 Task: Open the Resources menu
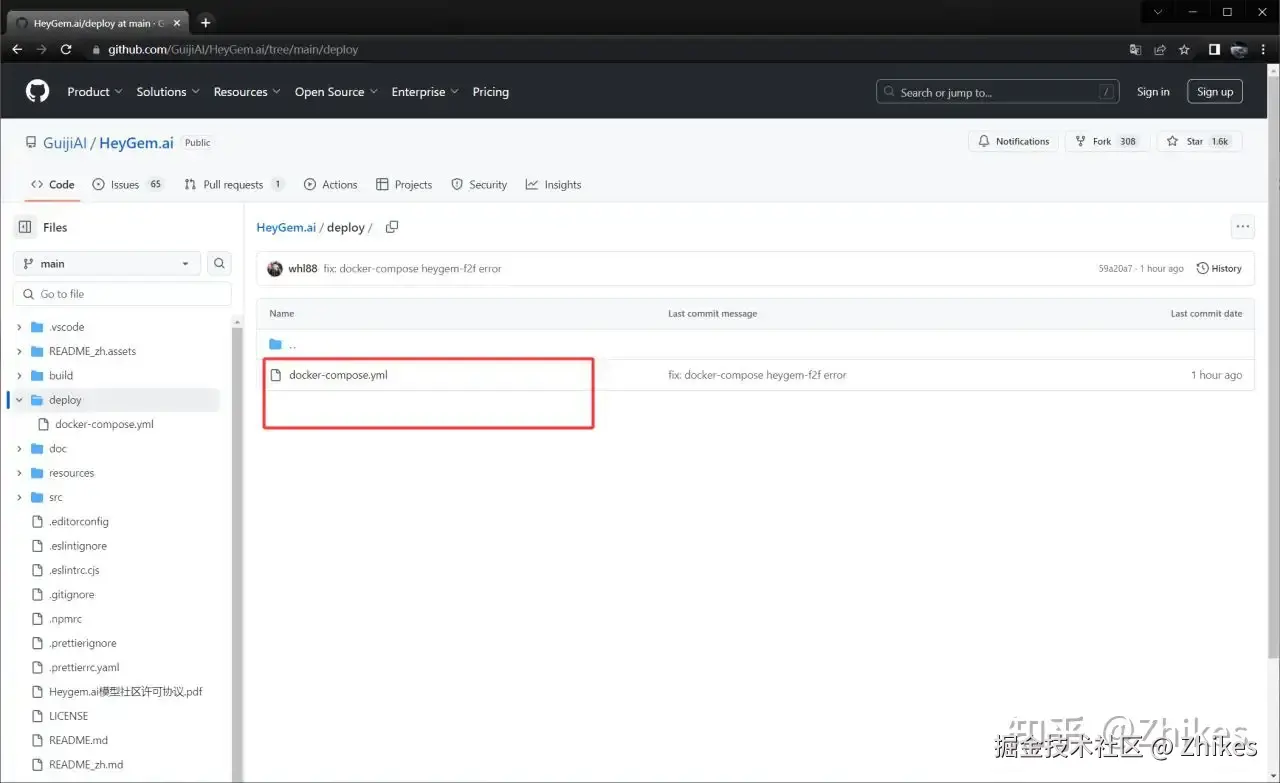(x=247, y=91)
